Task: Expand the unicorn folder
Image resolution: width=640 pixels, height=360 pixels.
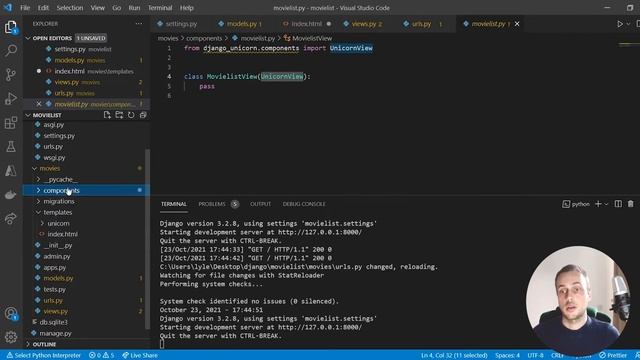Action: click(42, 223)
